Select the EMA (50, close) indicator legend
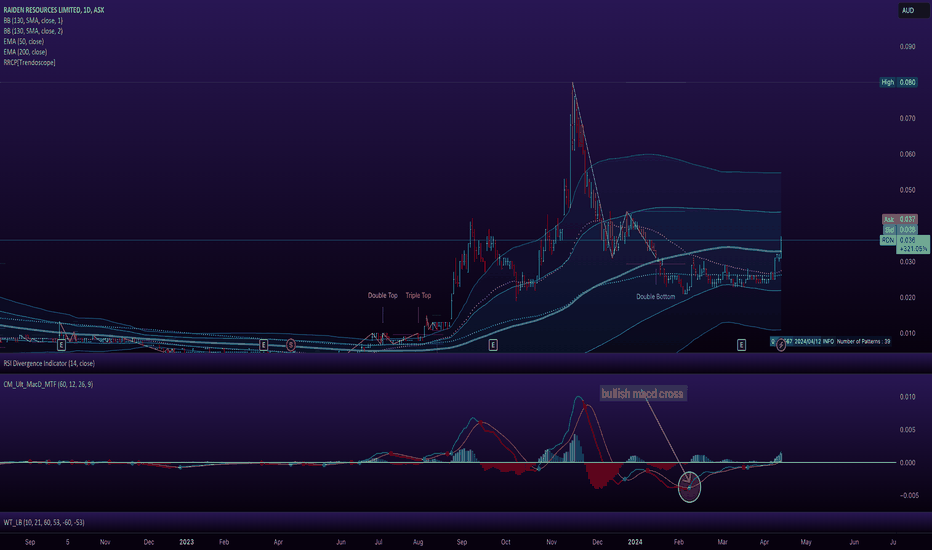Screen dimensions: 932x550 (x=24, y=42)
